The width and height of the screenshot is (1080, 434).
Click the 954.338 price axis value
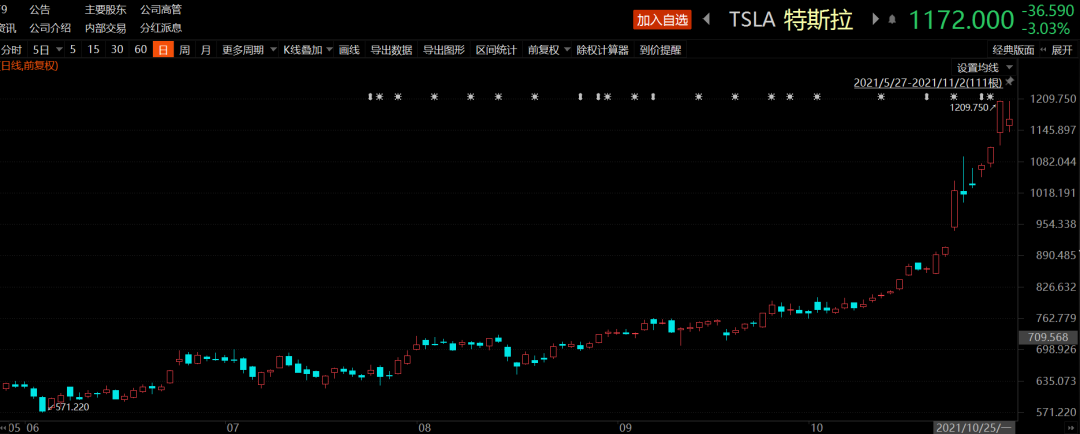coord(1054,224)
